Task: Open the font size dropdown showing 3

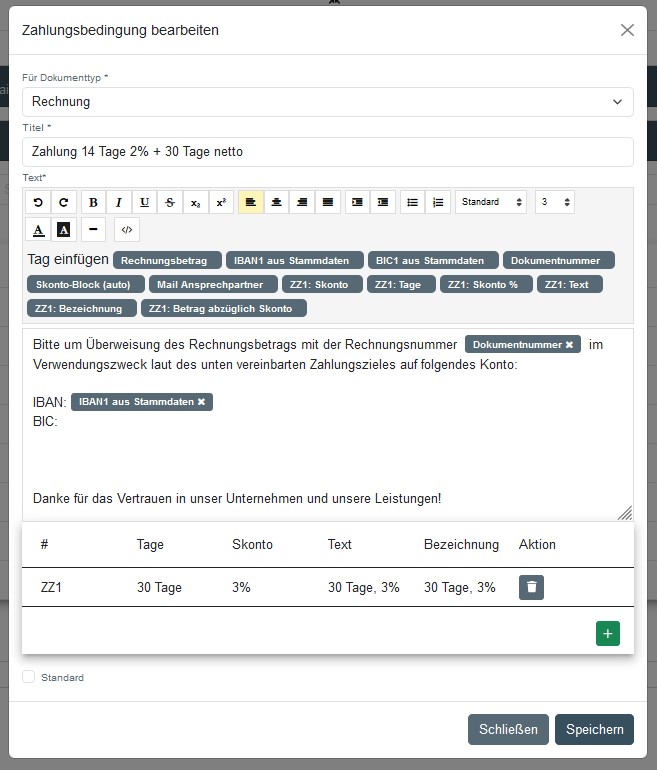Action: point(554,202)
